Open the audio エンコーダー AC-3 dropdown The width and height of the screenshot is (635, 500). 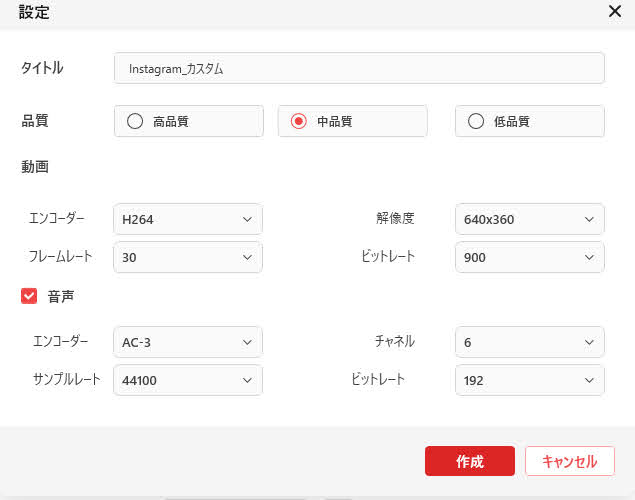click(188, 343)
